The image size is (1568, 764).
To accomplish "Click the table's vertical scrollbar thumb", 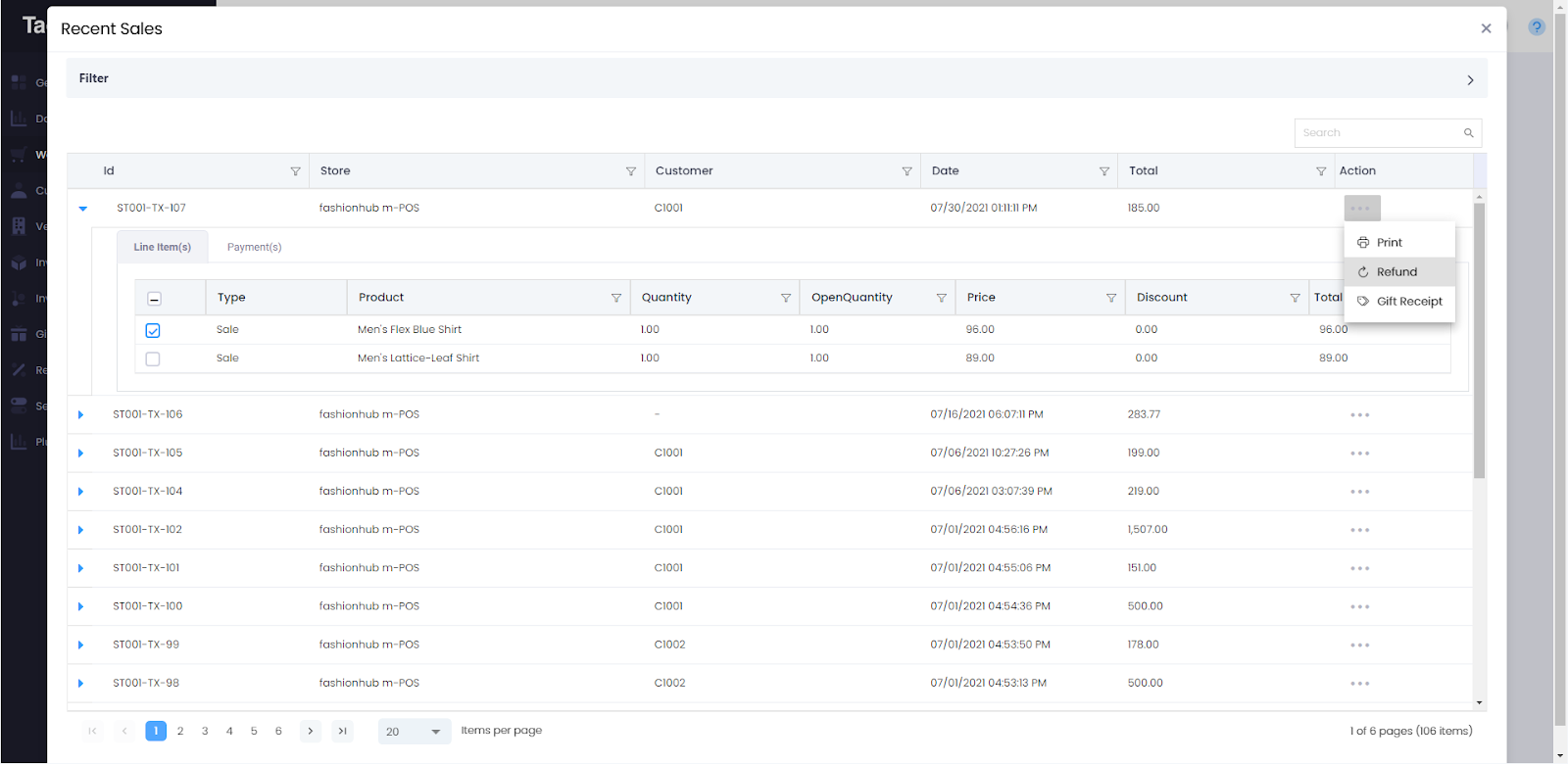I will click(1479, 338).
